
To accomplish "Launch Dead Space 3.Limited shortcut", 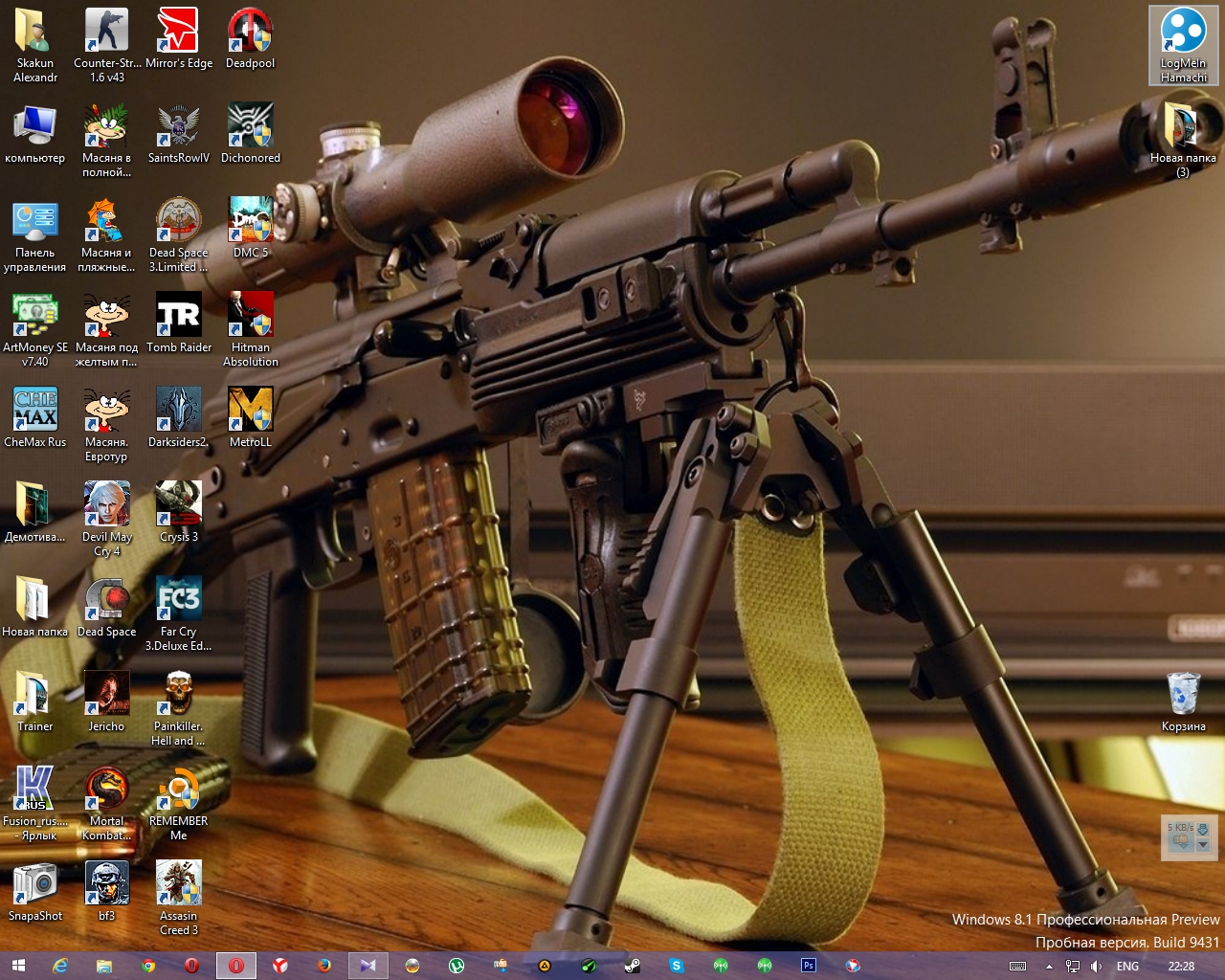I will (179, 234).
